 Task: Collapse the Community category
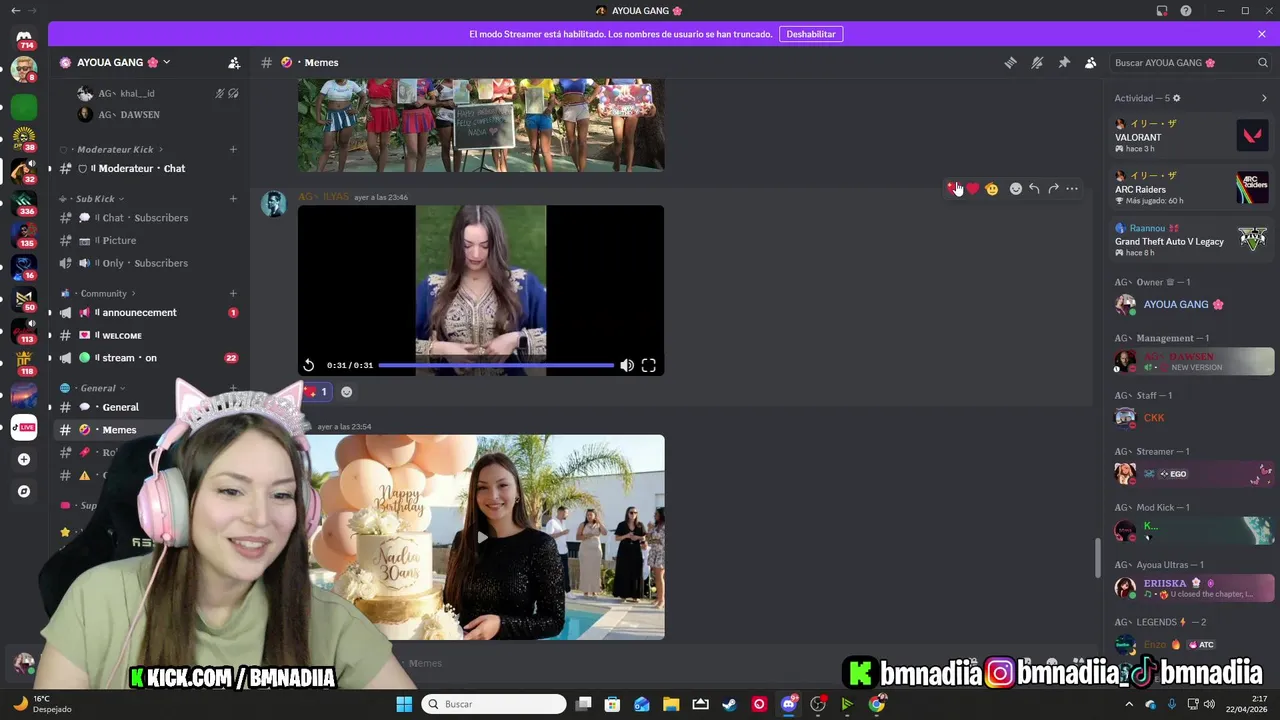pos(99,293)
